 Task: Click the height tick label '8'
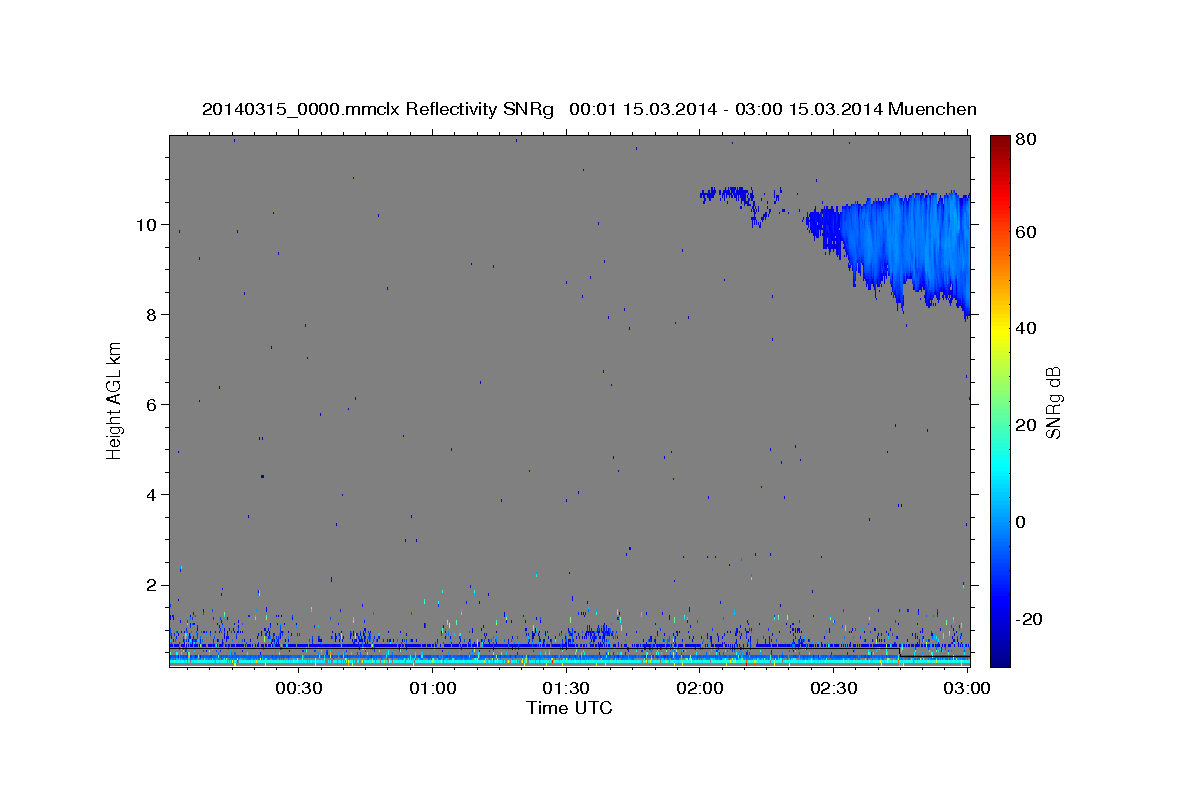[x=153, y=314]
